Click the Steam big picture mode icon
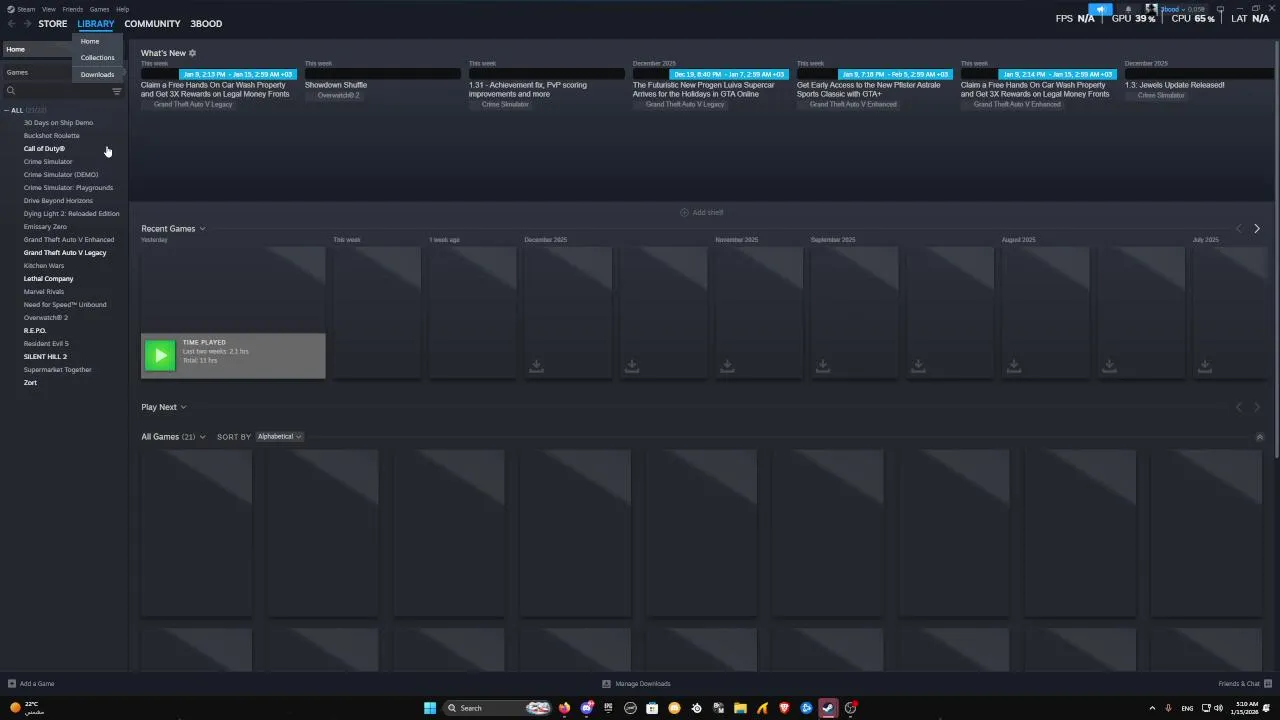This screenshot has width=1280, height=720. point(1220,9)
